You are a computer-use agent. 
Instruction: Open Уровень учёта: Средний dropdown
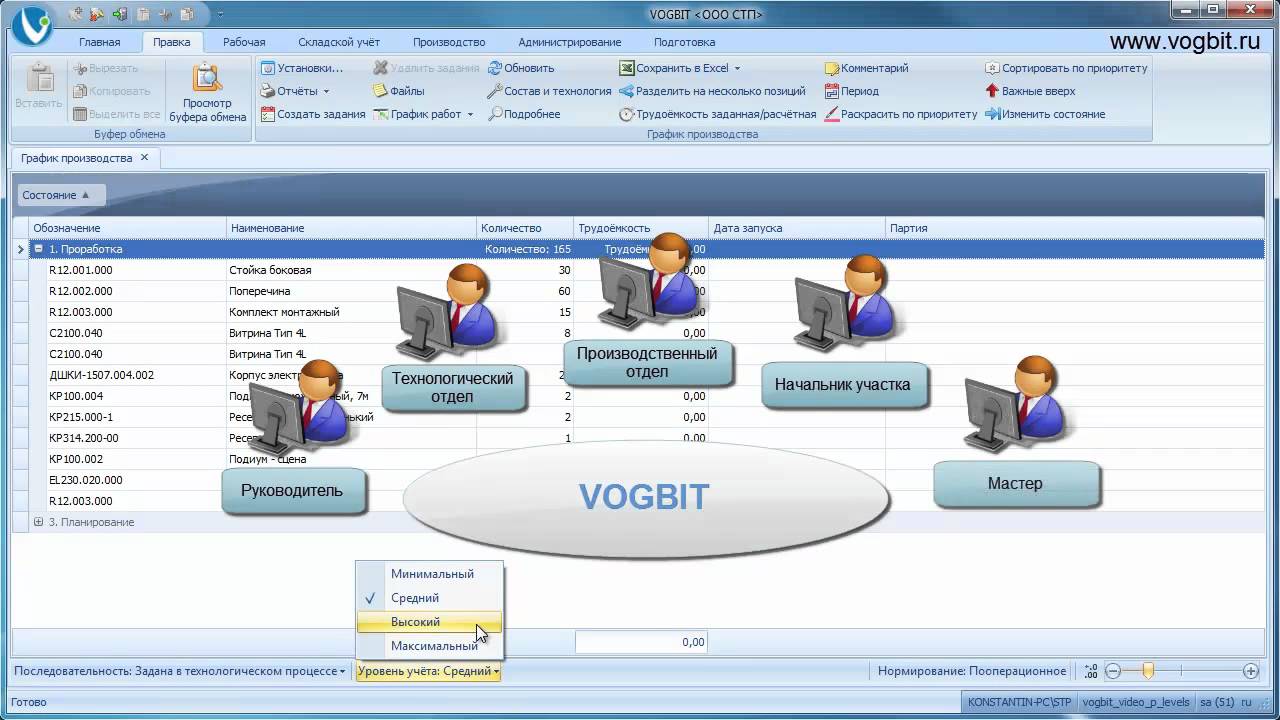point(428,672)
